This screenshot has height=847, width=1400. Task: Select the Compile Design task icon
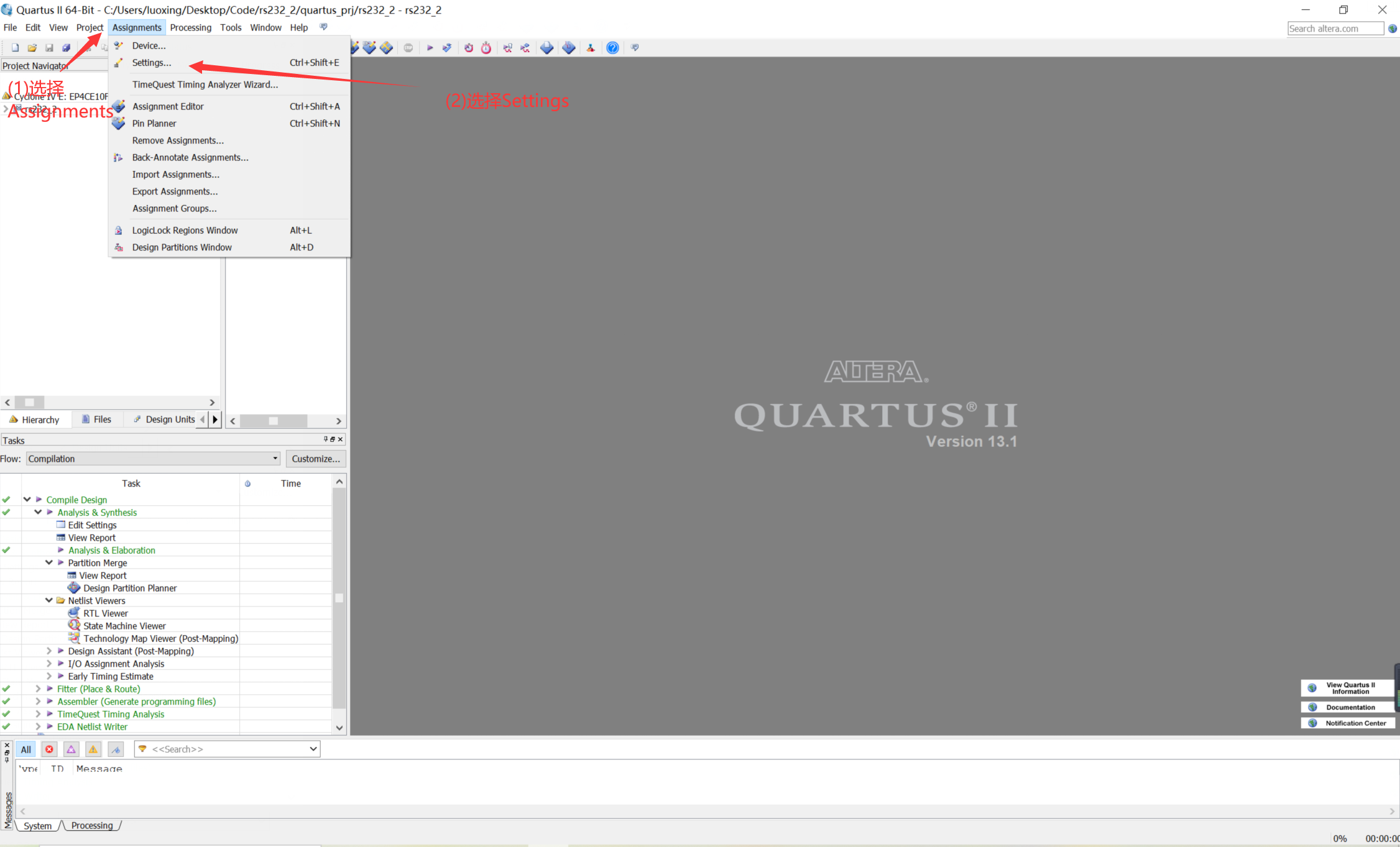coord(39,499)
